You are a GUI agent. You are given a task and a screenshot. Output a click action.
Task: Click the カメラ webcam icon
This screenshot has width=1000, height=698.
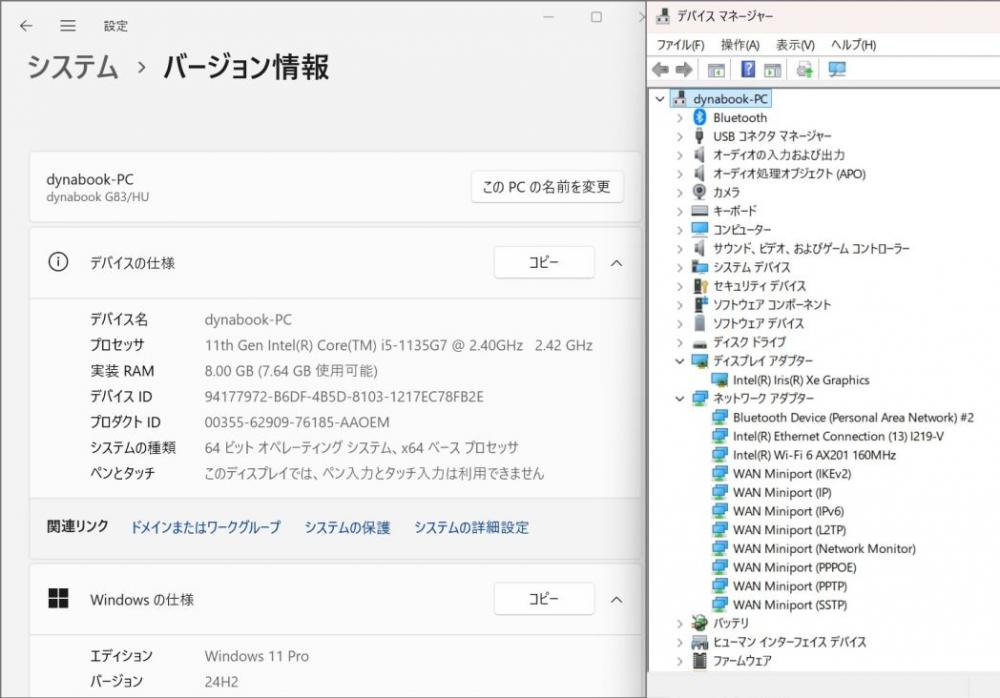(700, 192)
